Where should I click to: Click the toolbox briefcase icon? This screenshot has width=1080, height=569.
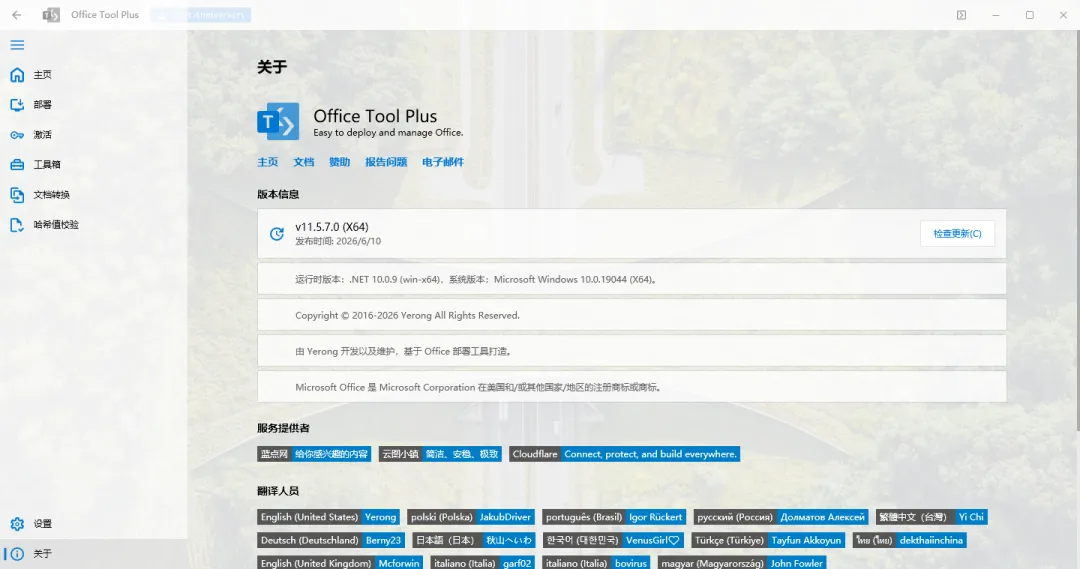click(17, 165)
